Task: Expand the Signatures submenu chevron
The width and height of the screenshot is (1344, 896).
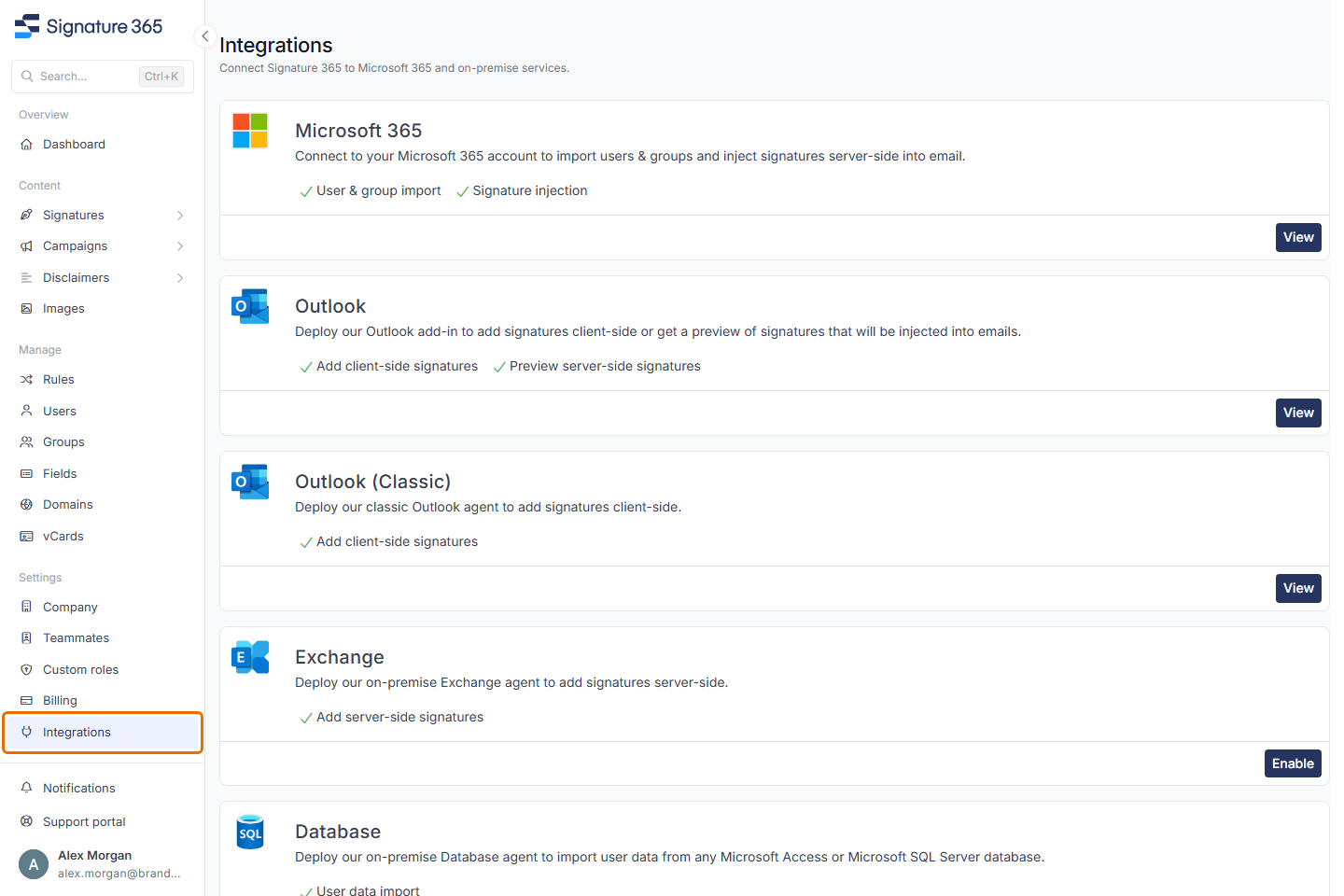Action: (180, 216)
